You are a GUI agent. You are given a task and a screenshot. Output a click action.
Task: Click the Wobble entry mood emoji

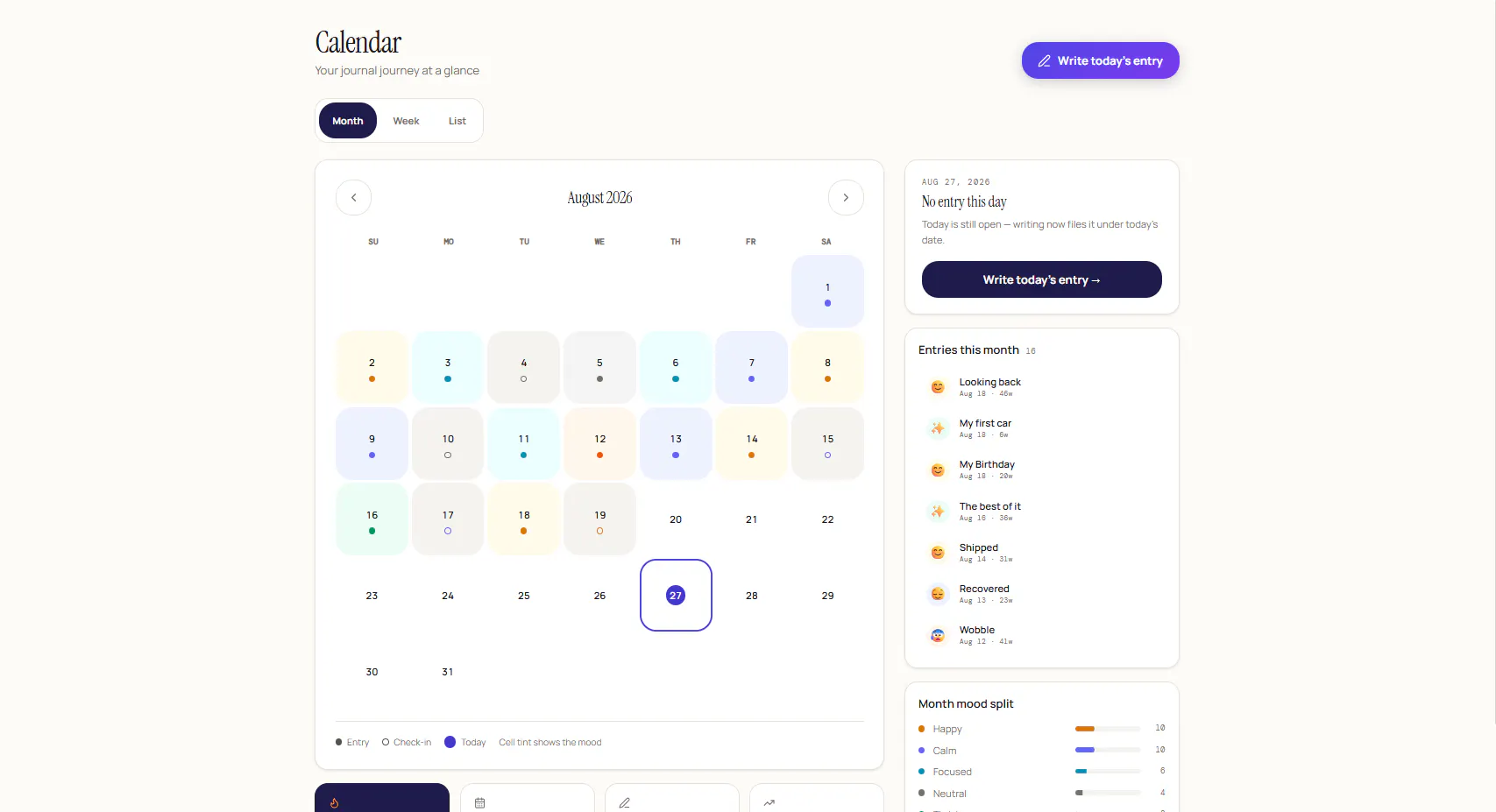938,635
